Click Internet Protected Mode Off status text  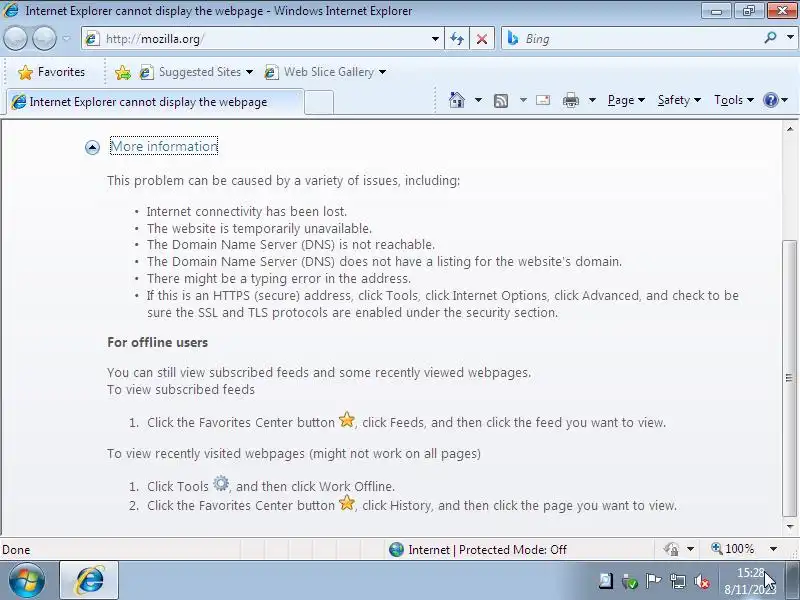pyautogui.click(x=488, y=549)
